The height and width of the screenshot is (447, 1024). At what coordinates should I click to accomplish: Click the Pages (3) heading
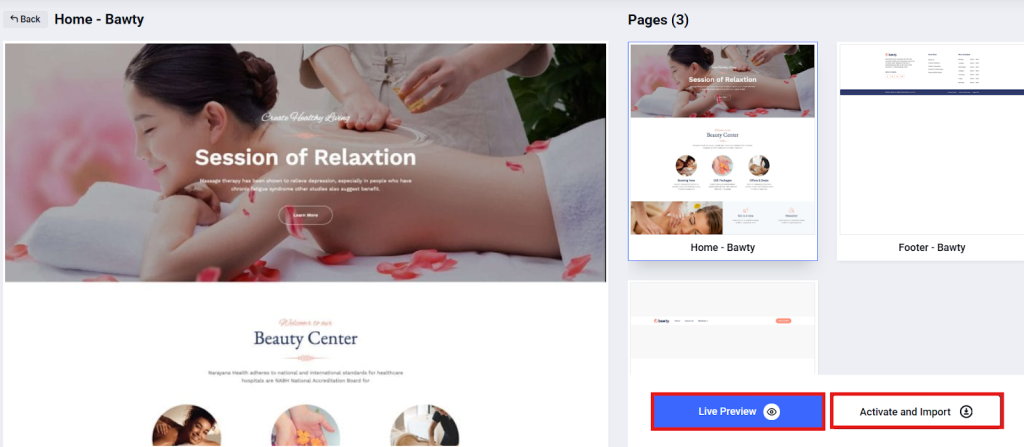coord(658,20)
